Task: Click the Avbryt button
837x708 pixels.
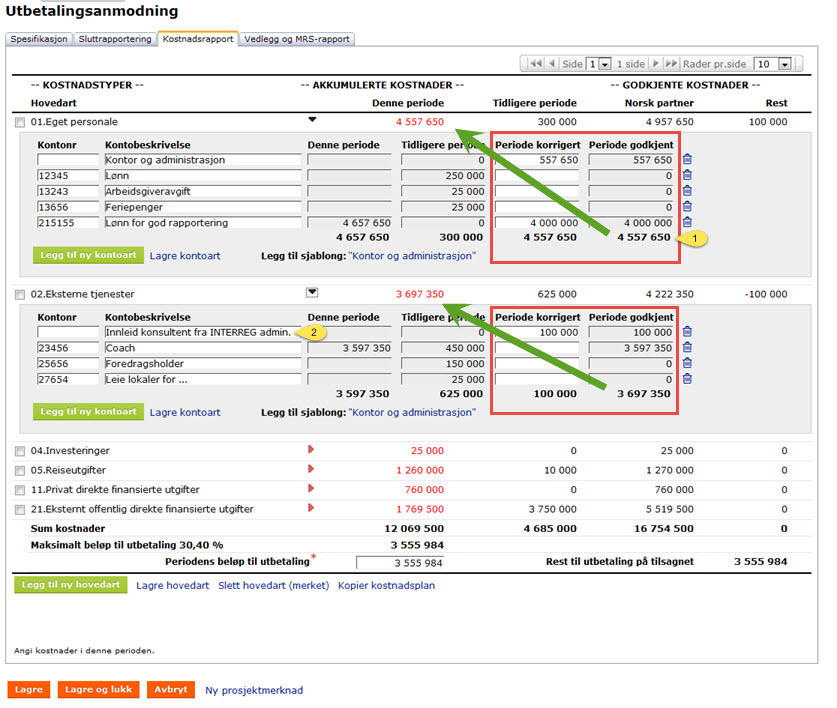Action: click(x=171, y=689)
